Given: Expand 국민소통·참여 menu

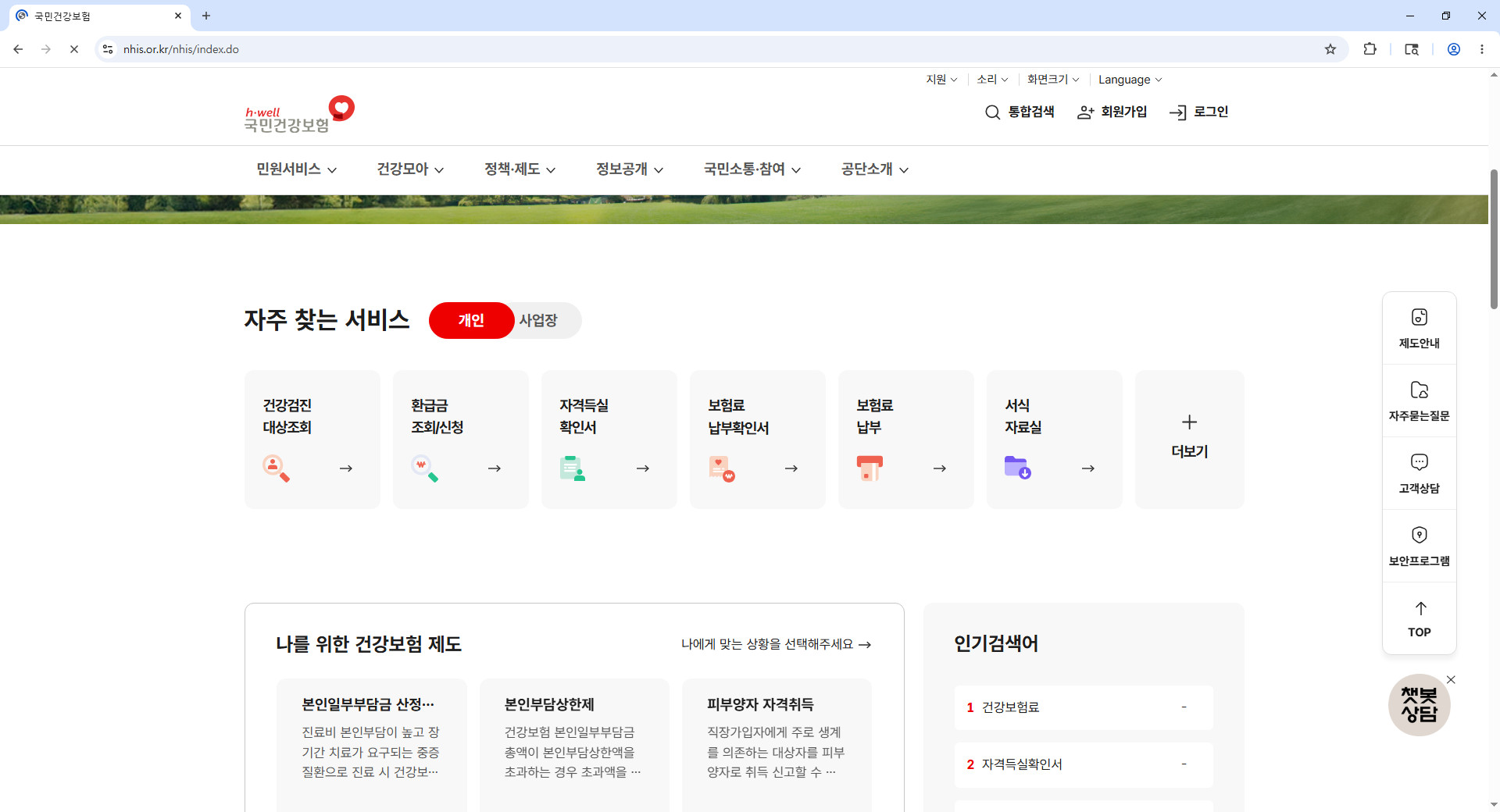Looking at the screenshot, I should [752, 169].
